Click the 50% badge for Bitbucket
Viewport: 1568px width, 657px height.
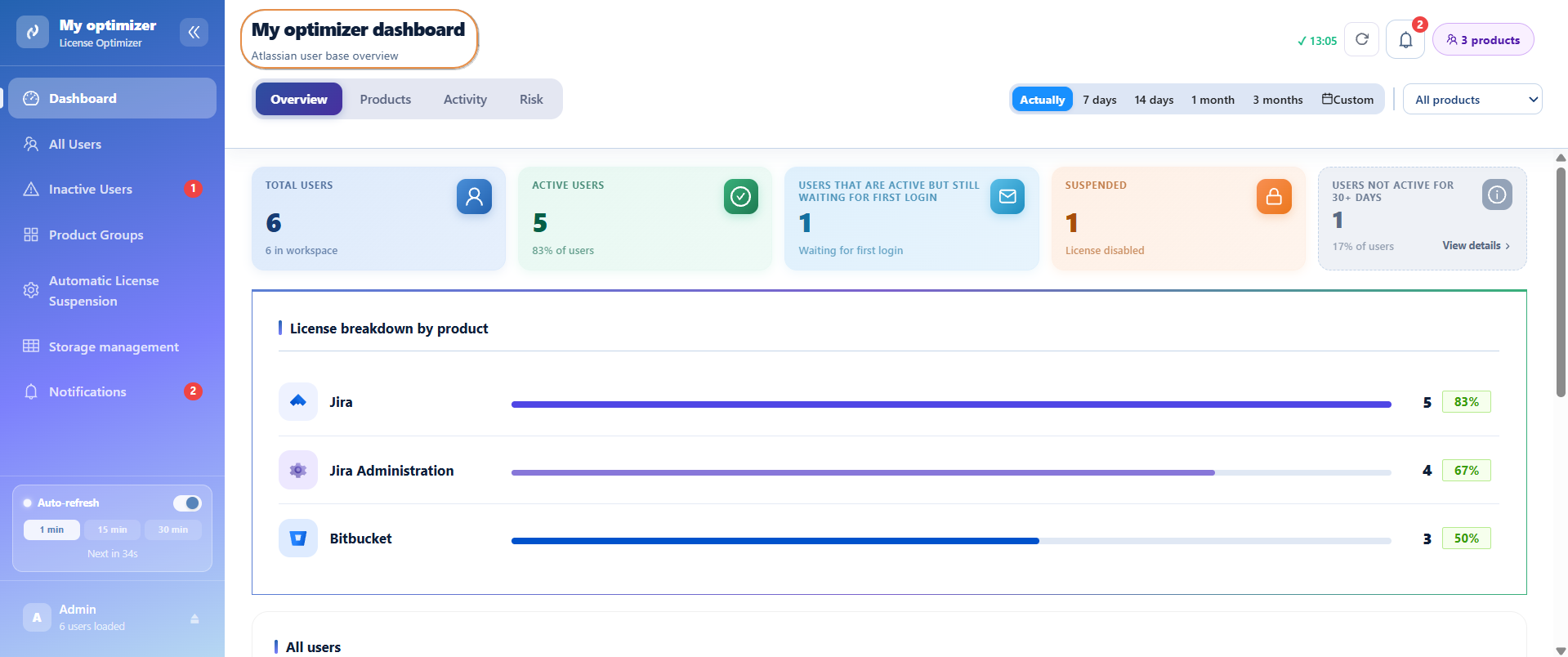click(x=1467, y=538)
